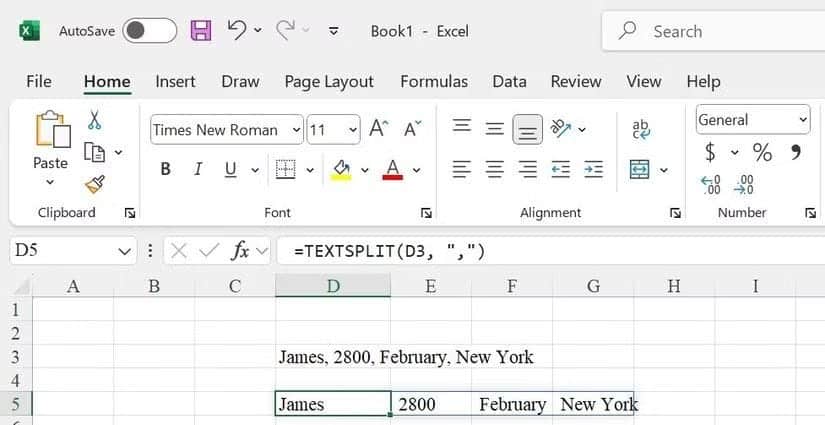The image size is (825, 425).
Task: Select cell D3 with comma-separated text
Action: pos(332,357)
